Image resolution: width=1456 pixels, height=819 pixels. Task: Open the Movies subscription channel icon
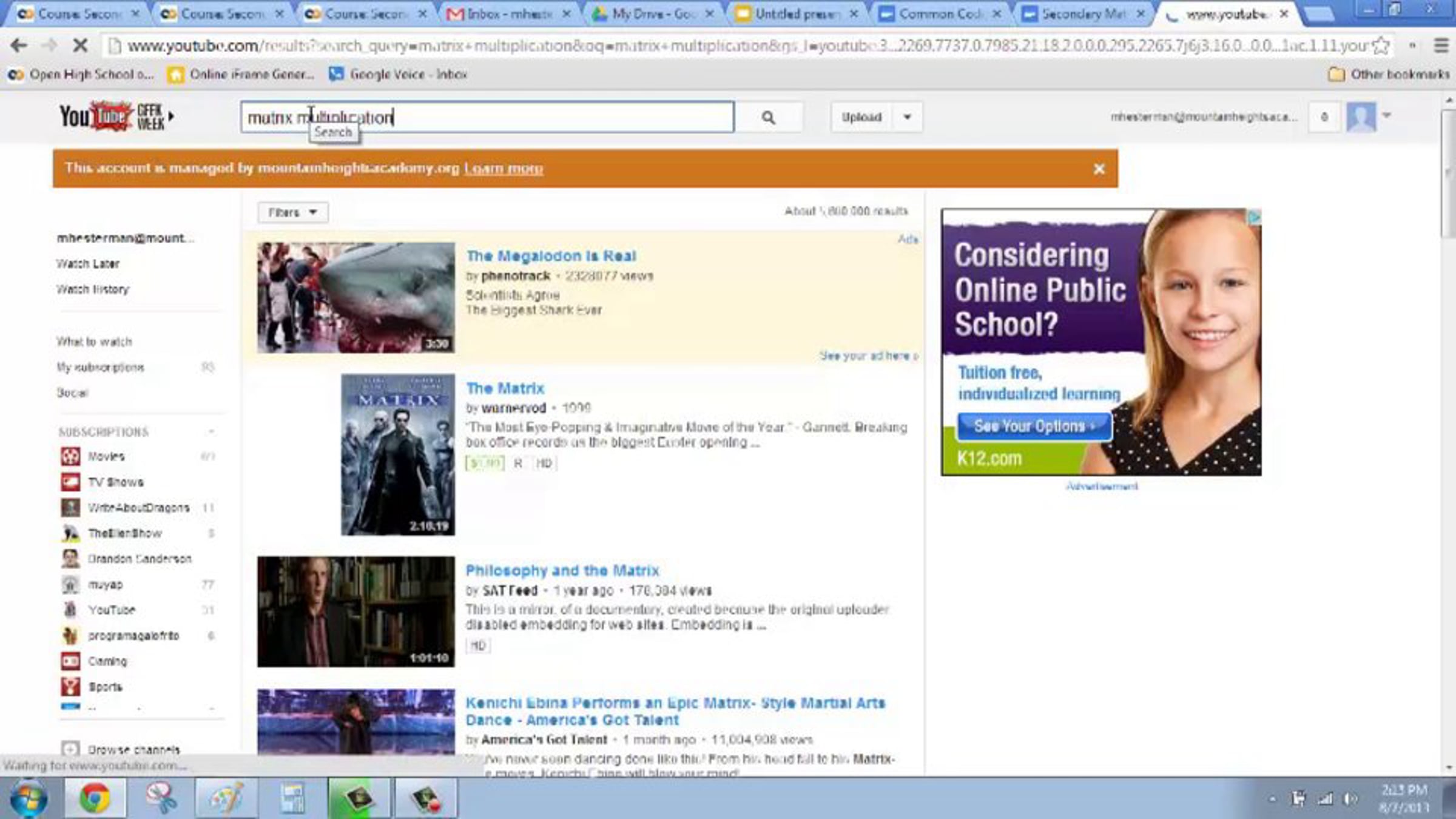70,456
